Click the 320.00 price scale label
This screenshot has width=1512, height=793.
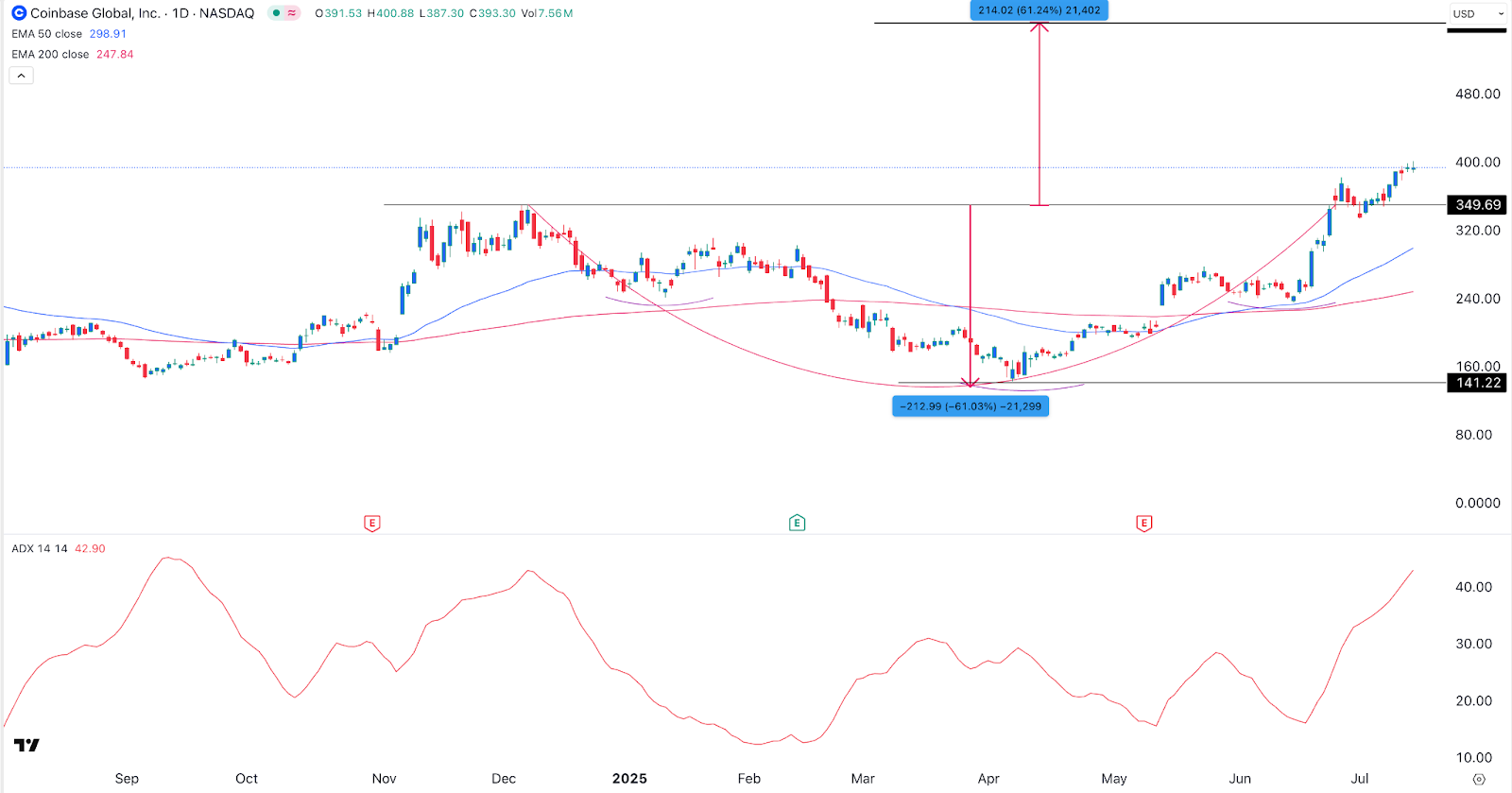point(1478,231)
